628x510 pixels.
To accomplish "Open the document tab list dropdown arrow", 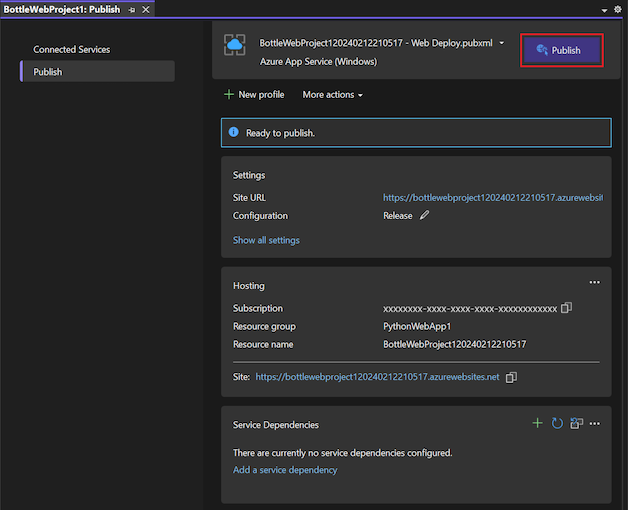I will coord(604,11).
